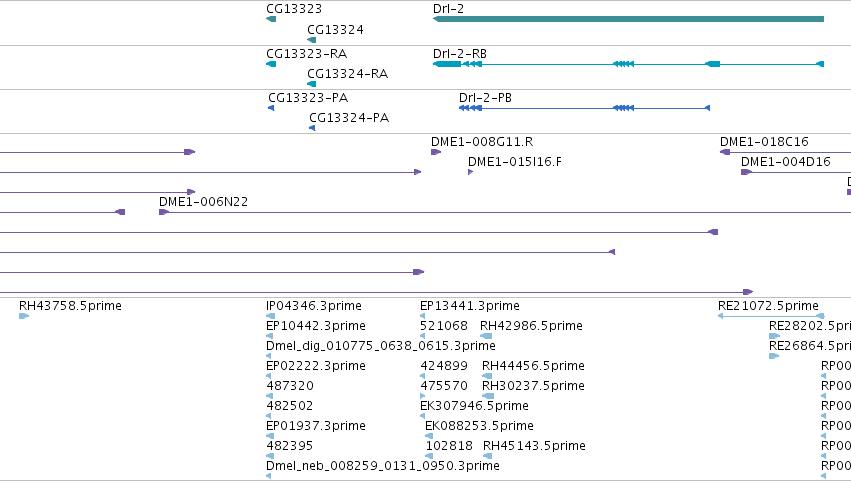The image size is (851, 481).
Task: Click the DME1-004D16 clone label
Action: pos(785,162)
